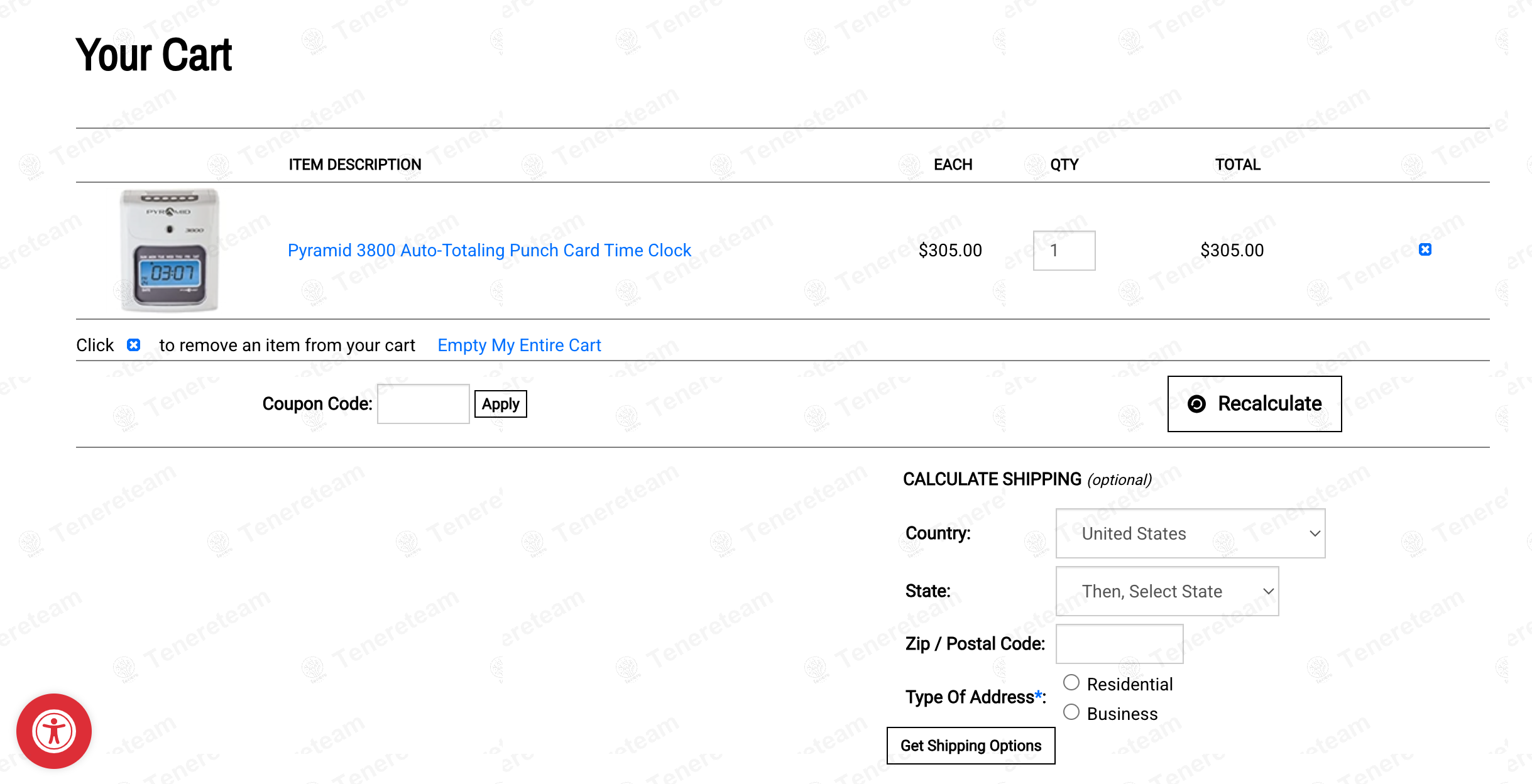This screenshot has width=1532, height=784.
Task: Click Get Shipping Options button
Action: [971, 746]
